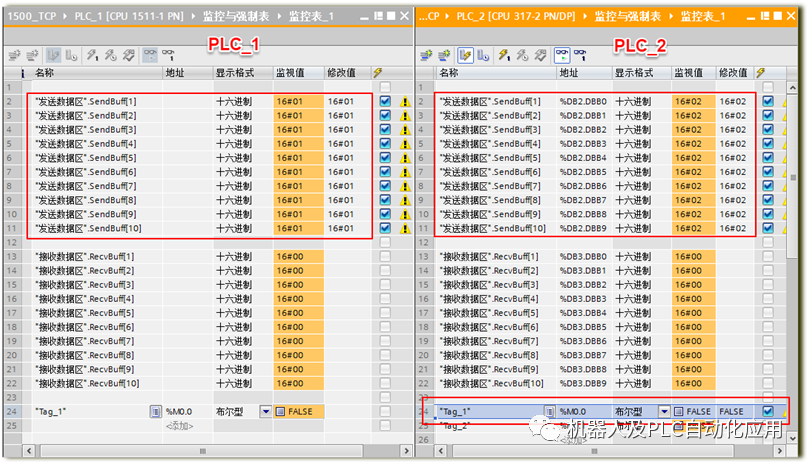Uncheck modify checkbox for PLC_1 SendBuff[5]
The image size is (809, 464).
pos(385,157)
